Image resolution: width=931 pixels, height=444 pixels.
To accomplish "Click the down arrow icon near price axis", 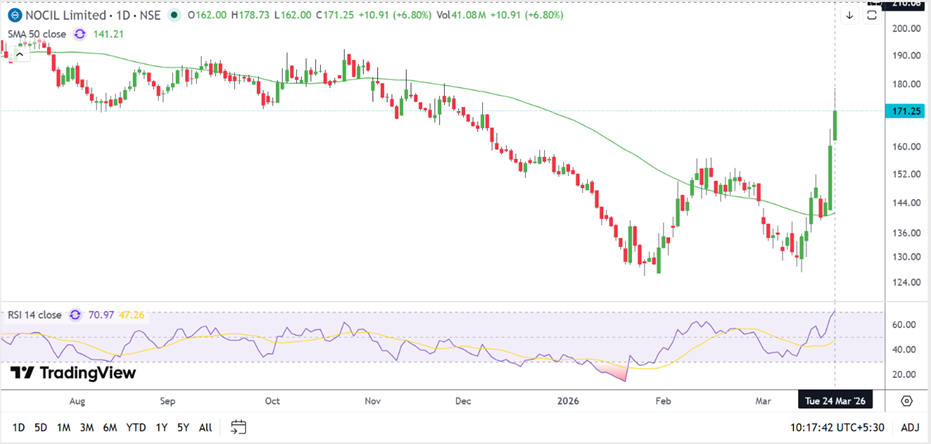I will (850, 15).
